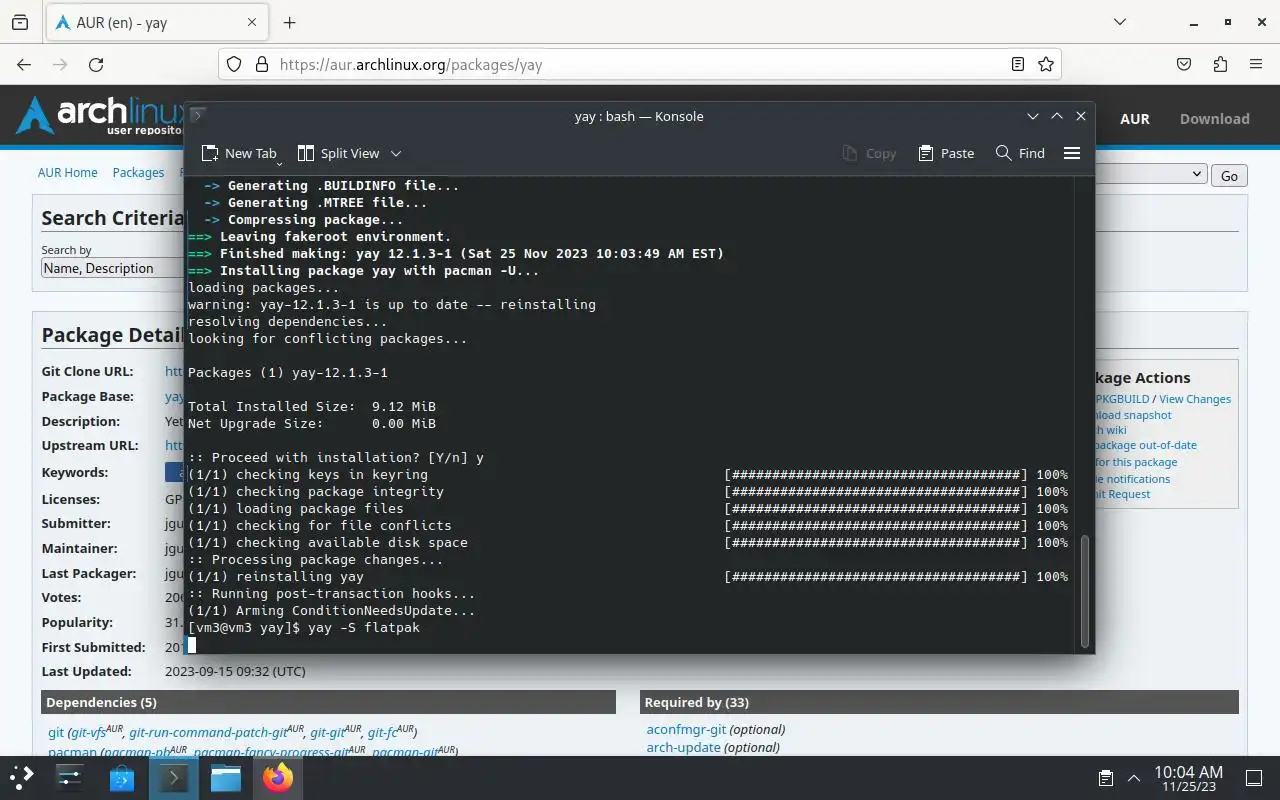Viewport: 1280px width, 800px height.
Task: Focus the aur.archlinux.org URL field
Action: (640, 64)
